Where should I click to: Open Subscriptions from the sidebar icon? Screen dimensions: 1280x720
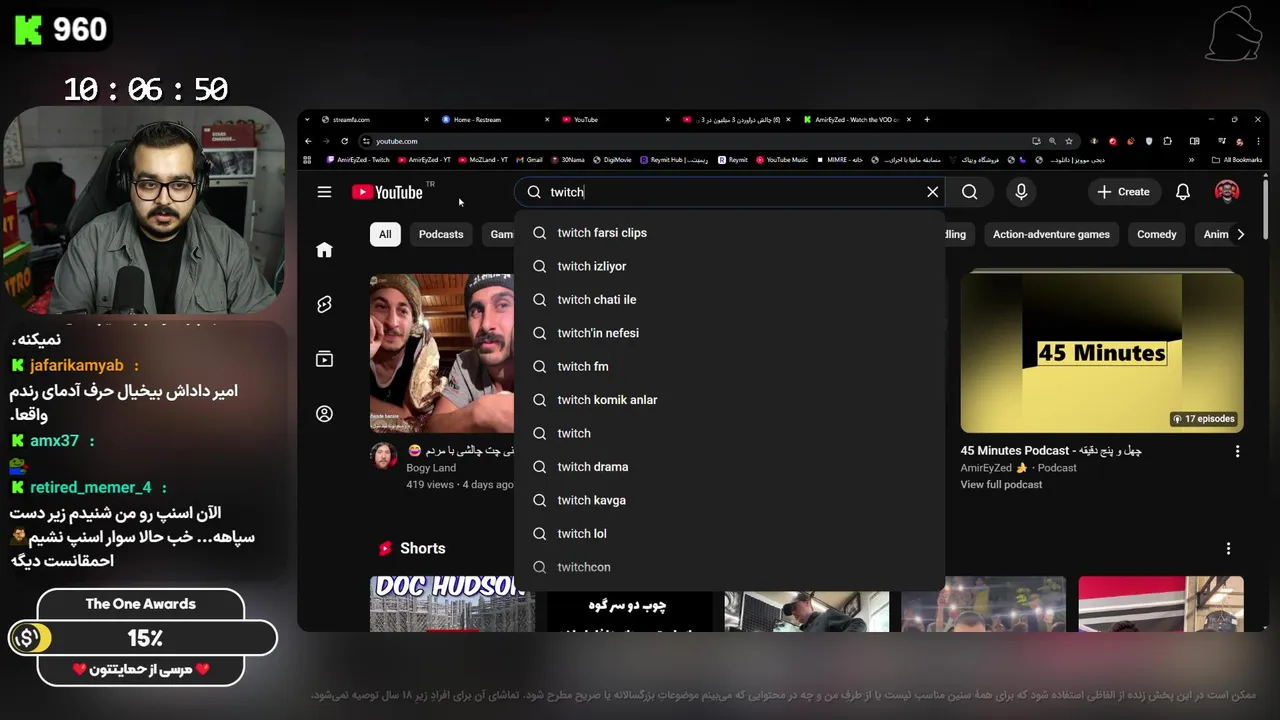pyautogui.click(x=324, y=359)
